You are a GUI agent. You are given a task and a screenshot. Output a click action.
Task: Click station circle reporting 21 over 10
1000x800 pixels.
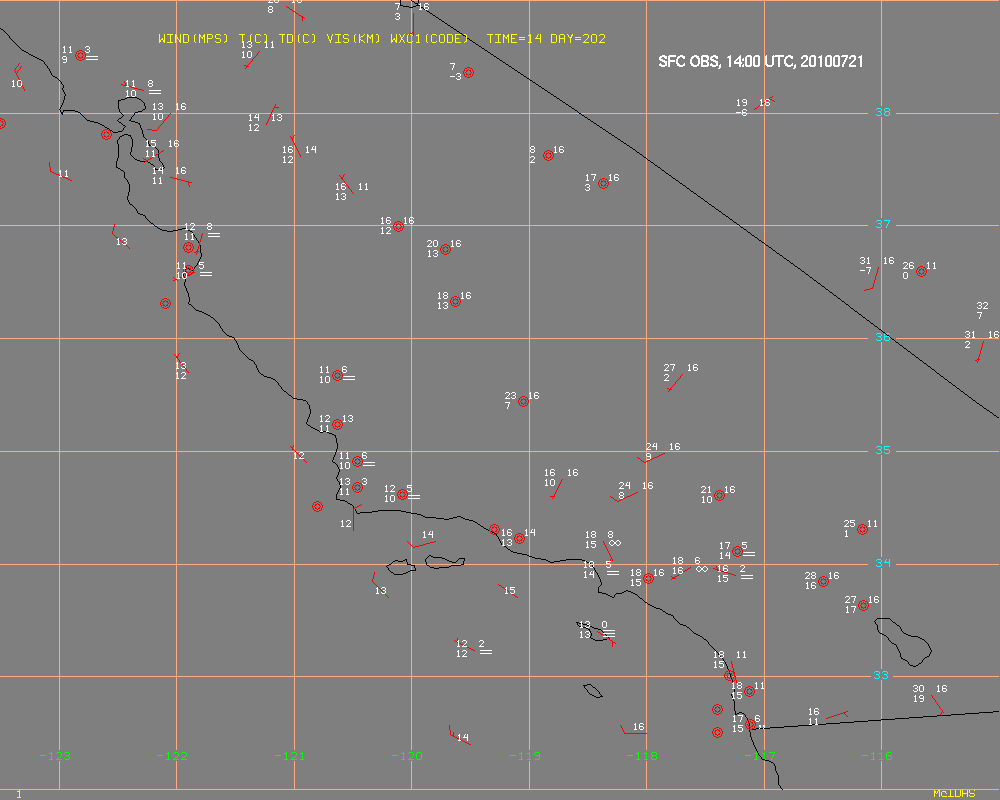pos(719,496)
